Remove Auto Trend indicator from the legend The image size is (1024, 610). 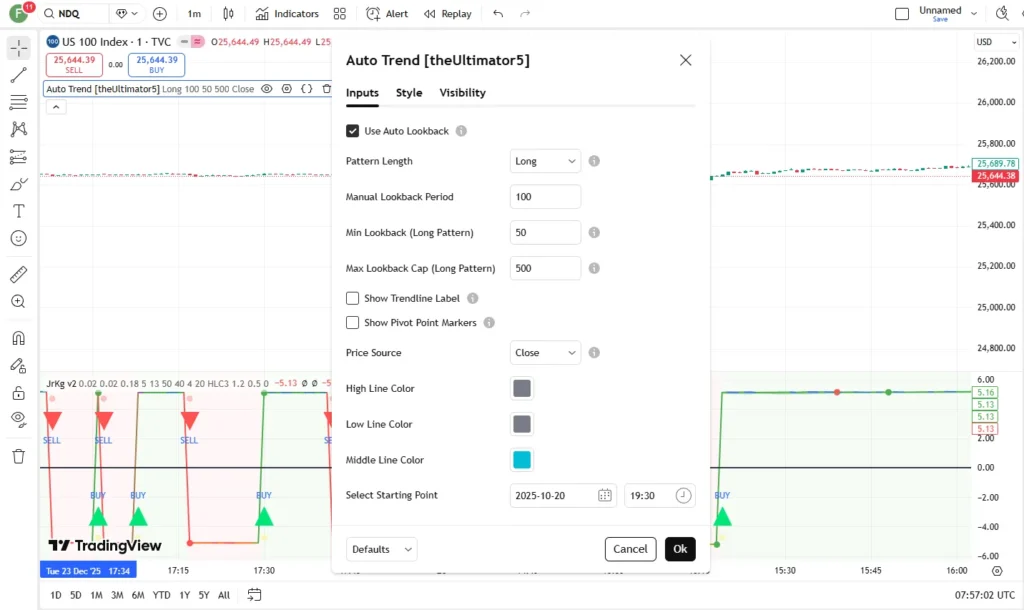pos(327,89)
